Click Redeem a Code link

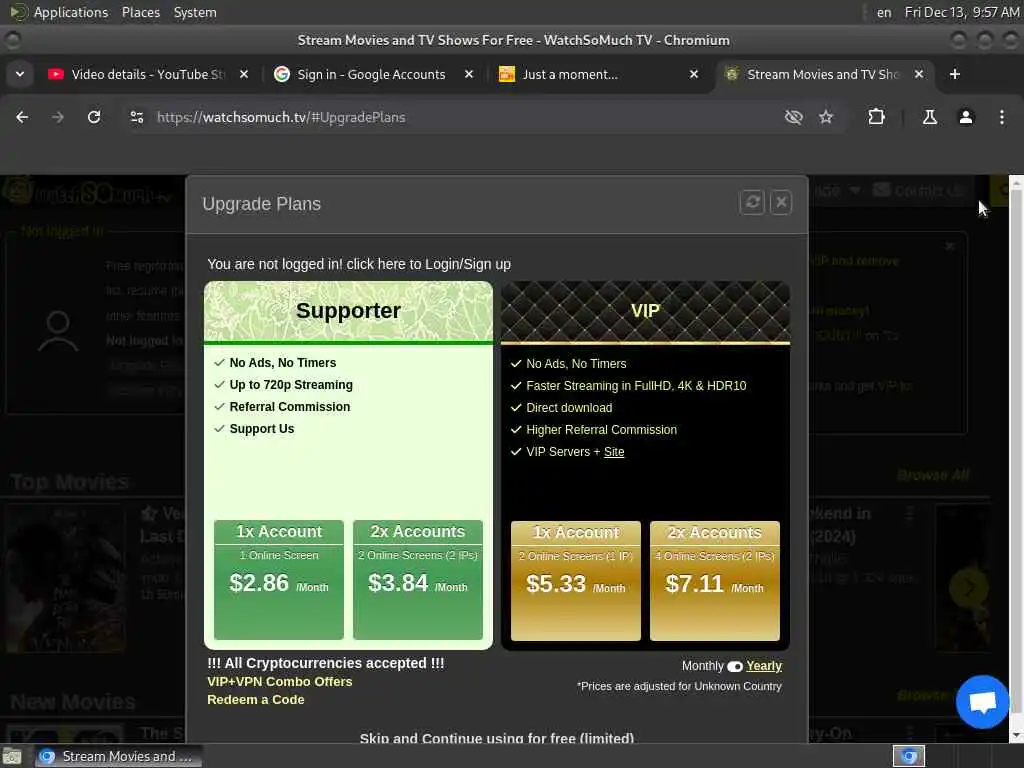point(255,699)
